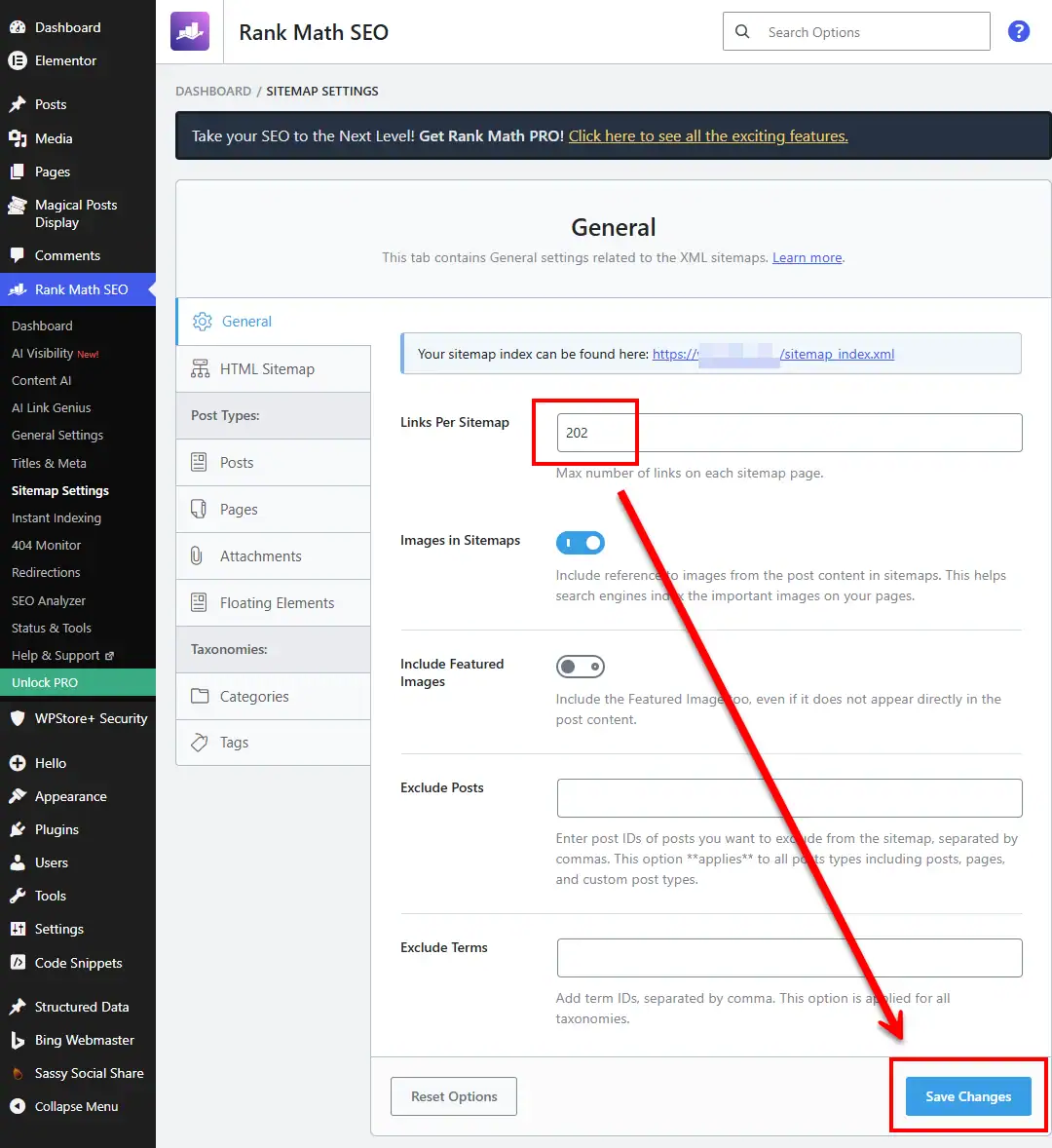Click the Categories folder icon
This screenshot has width=1052, height=1148.
click(x=200, y=696)
